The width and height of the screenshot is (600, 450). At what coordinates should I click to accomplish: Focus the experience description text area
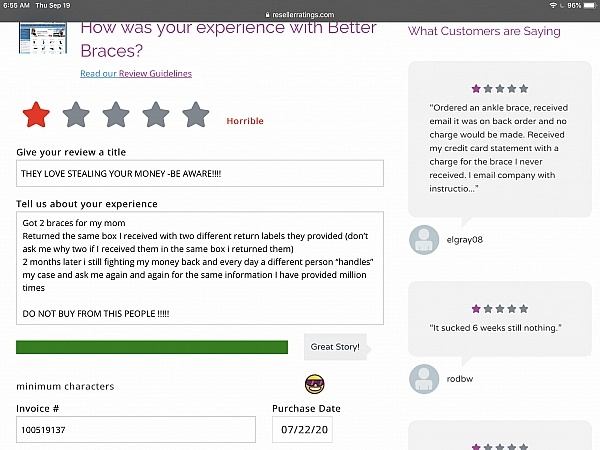click(200, 268)
